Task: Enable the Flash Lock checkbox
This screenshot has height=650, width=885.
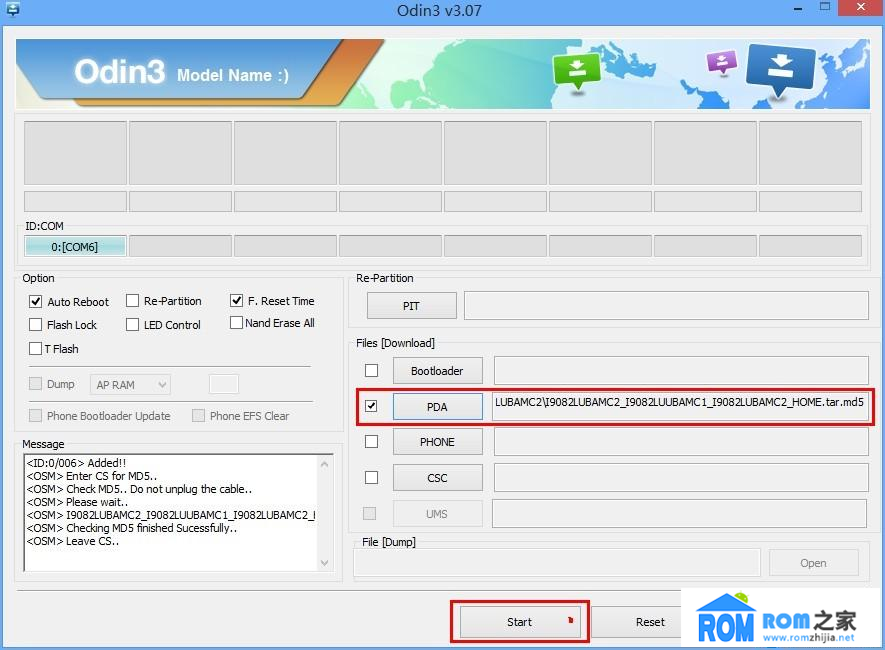Action: (36, 324)
